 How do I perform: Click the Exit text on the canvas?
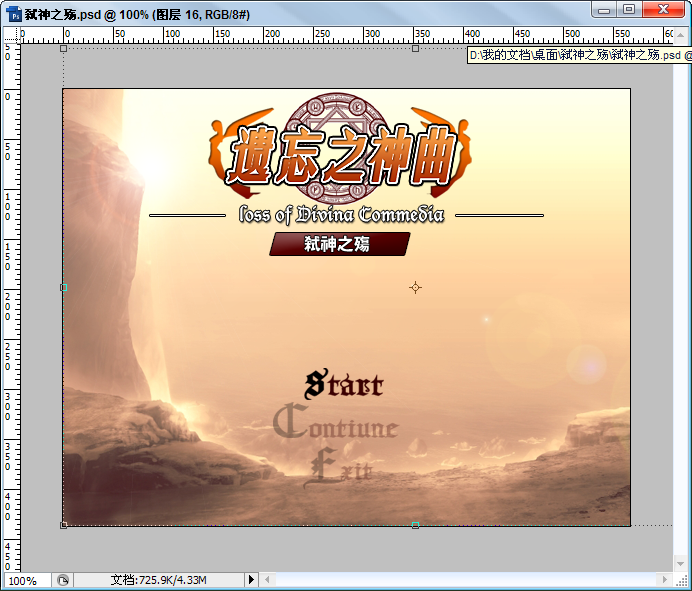coord(339,467)
